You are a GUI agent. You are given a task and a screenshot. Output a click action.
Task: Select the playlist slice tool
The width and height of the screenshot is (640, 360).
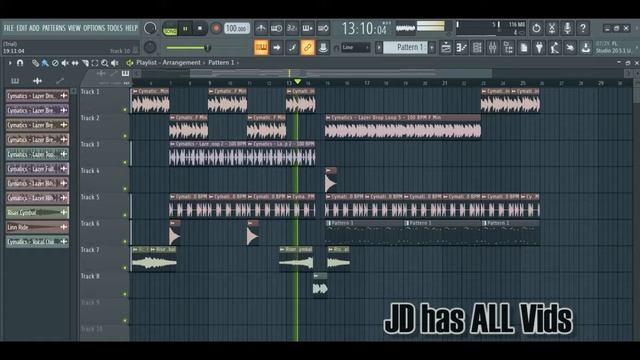[85, 63]
